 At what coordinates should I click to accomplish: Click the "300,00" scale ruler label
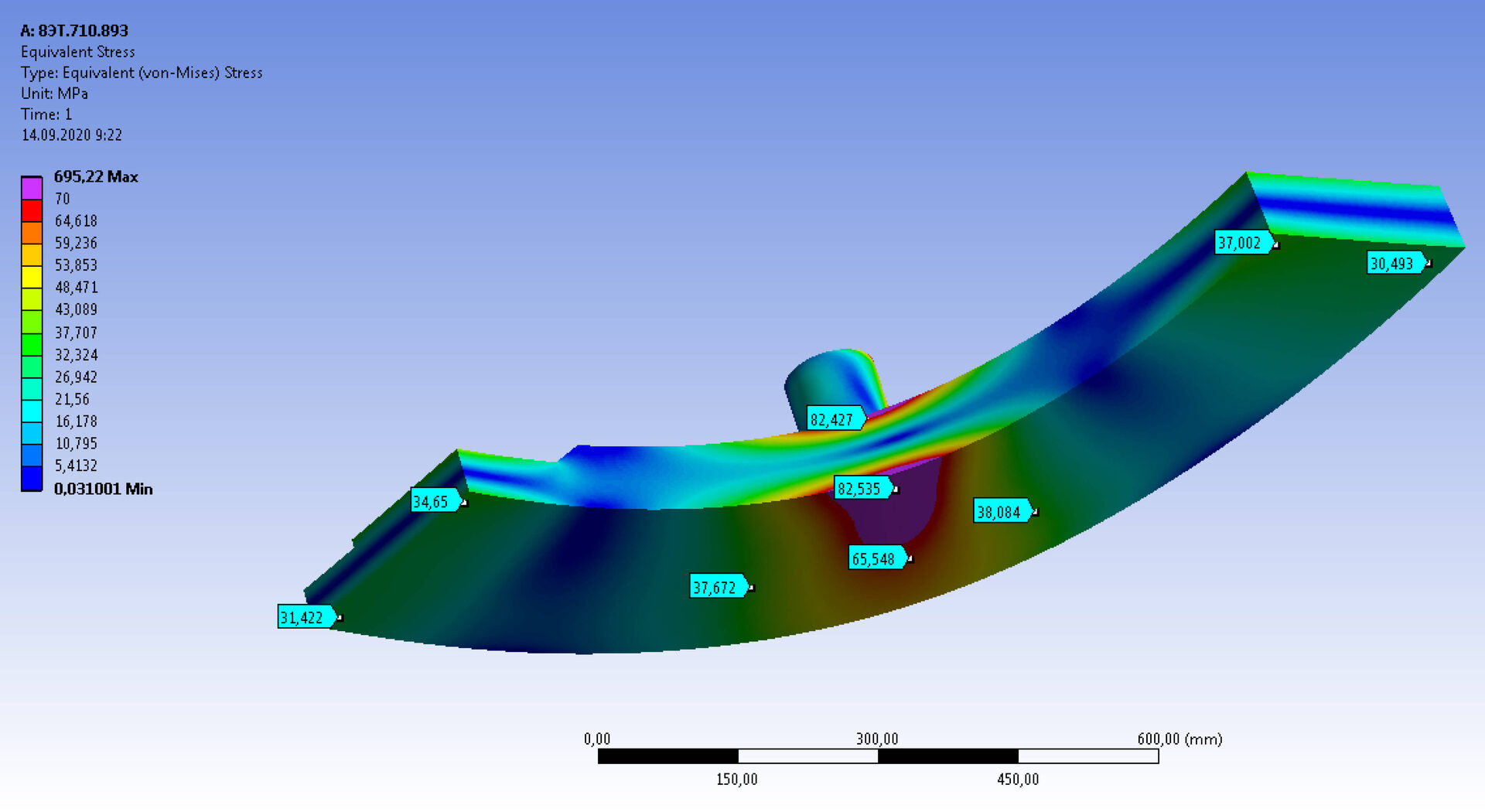[877, 739]
